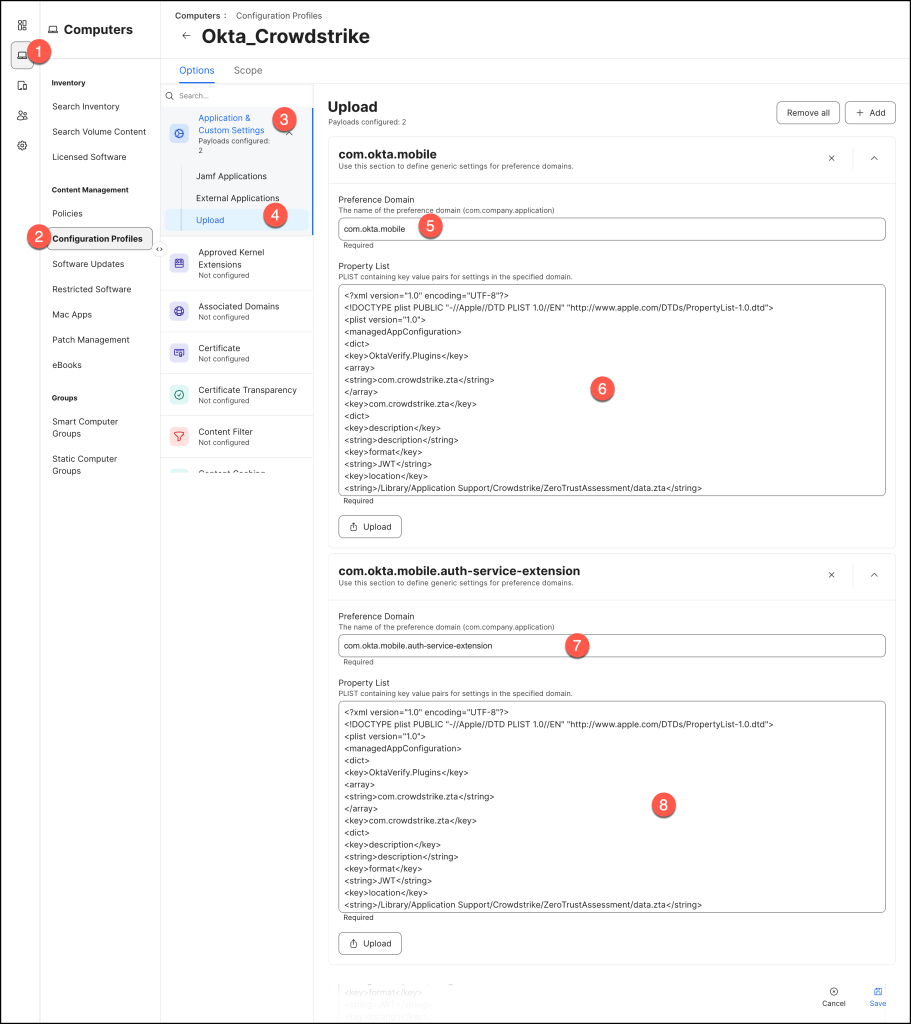Switch to the Scope tab

tap(248, 71)
